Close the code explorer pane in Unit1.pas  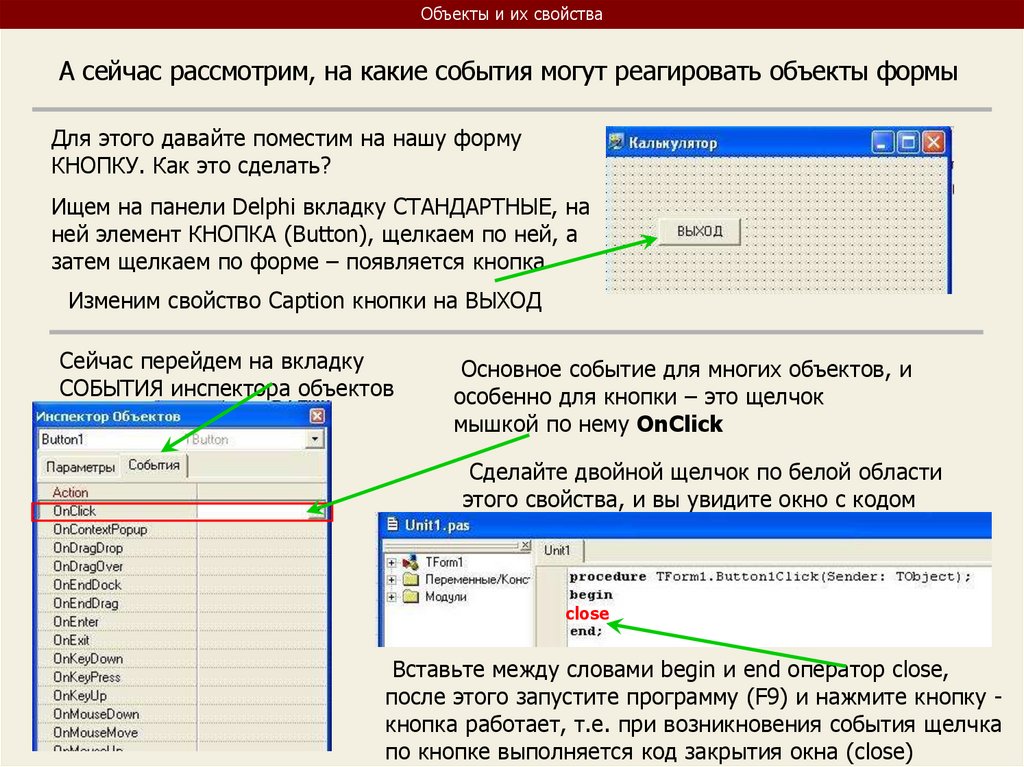(x=525, y=546)
